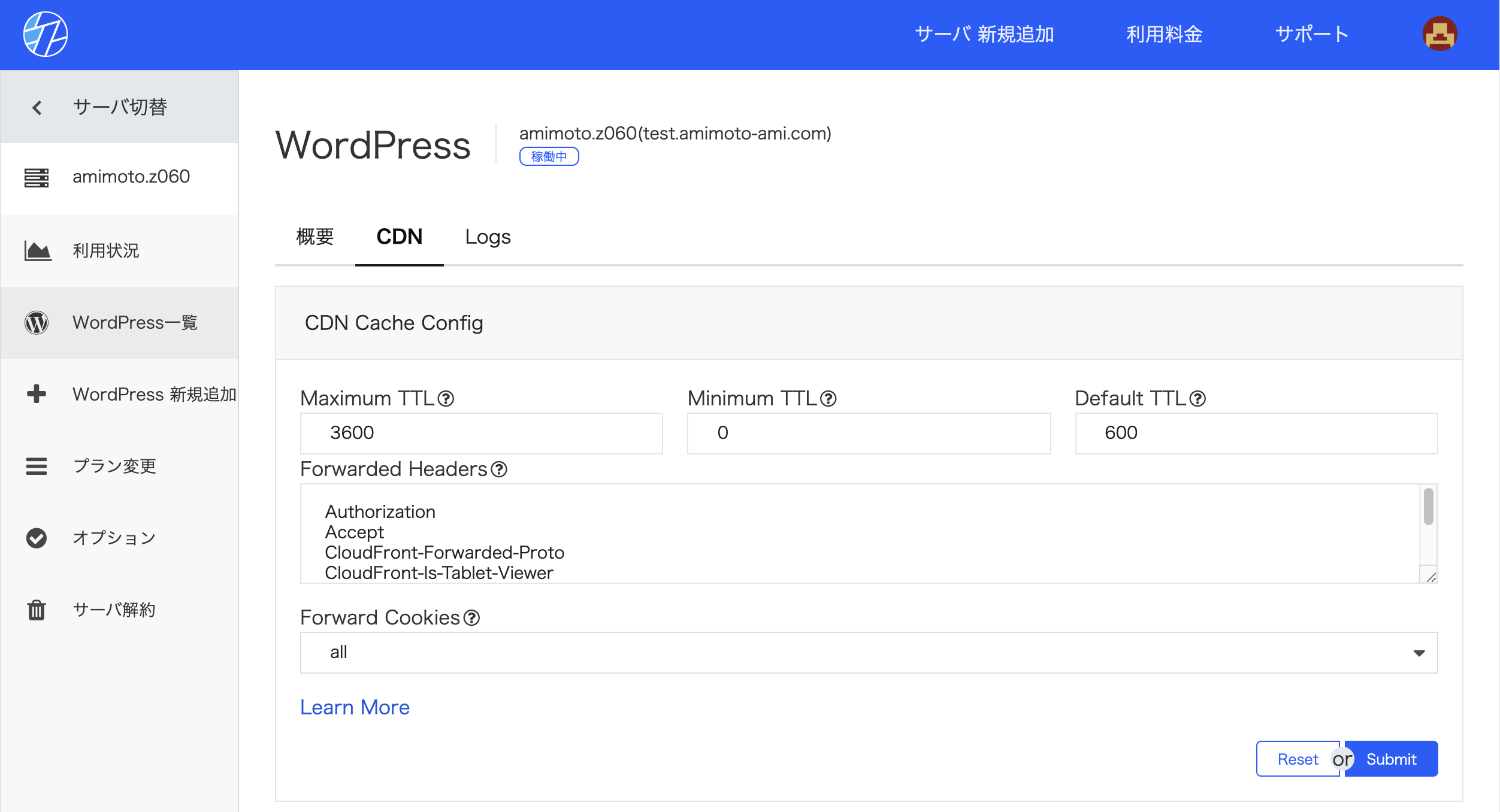Select the CDN tab

pyautogui.click(x=400, y=237)
